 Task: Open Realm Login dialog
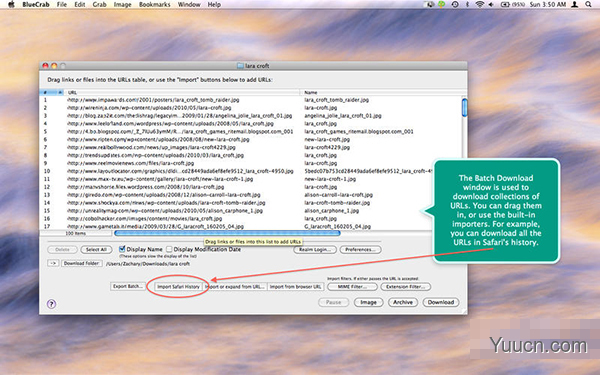pos(315,249)
